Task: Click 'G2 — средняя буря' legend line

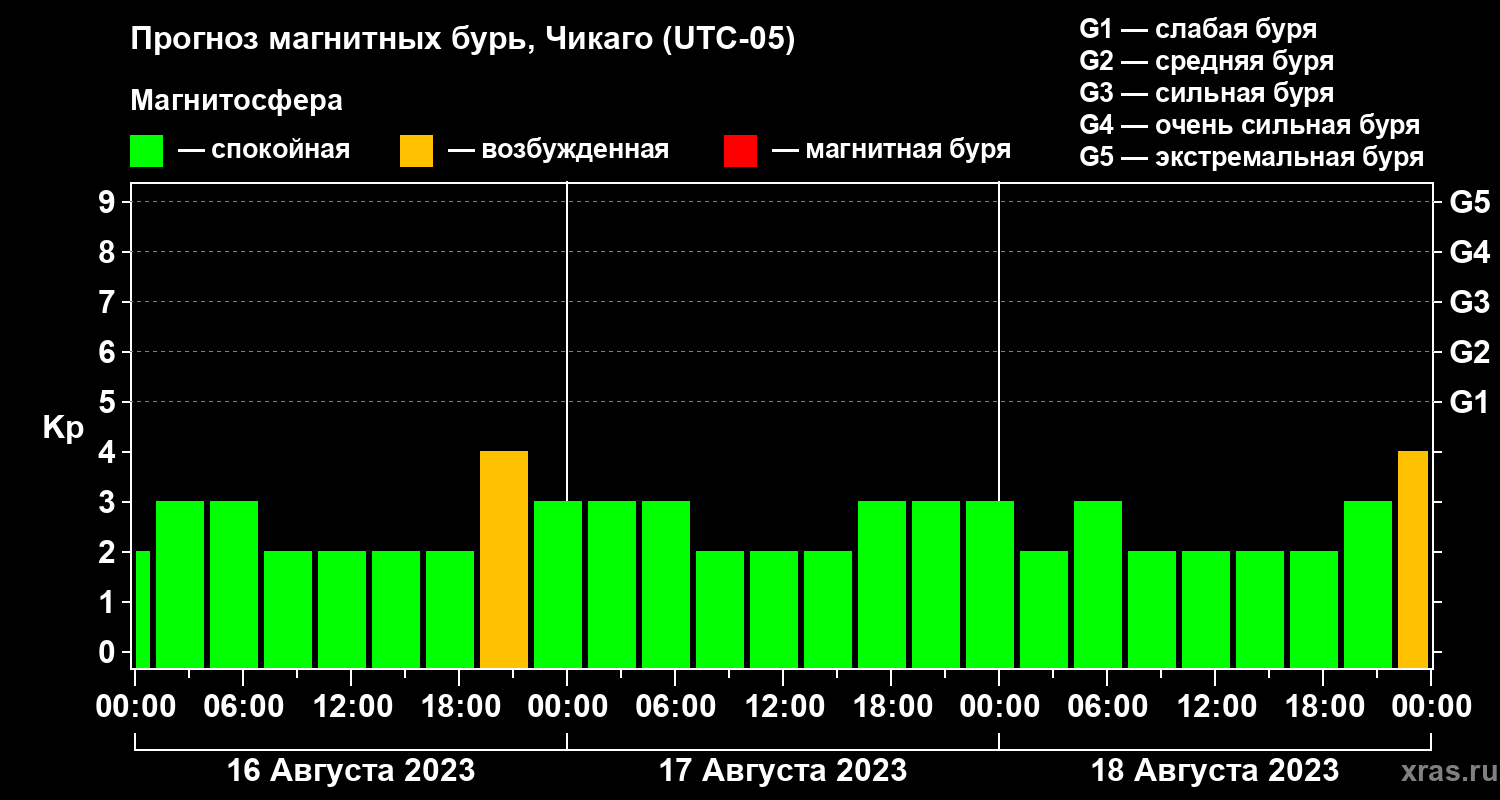Action: point(1206,61)
